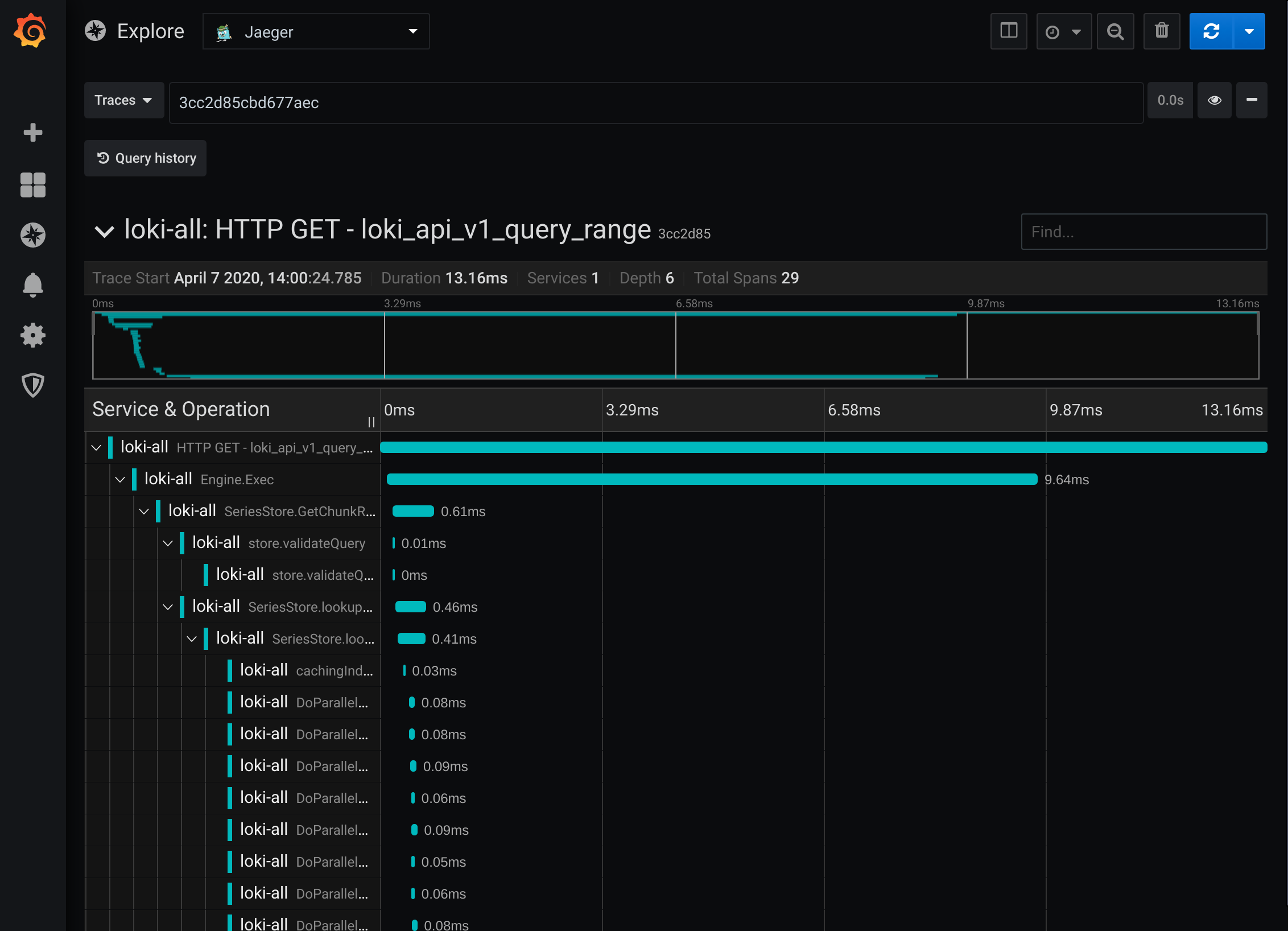1288x931 pixels.
Task: Click the Create (plus) icon in sidebar
Action: 32,132
